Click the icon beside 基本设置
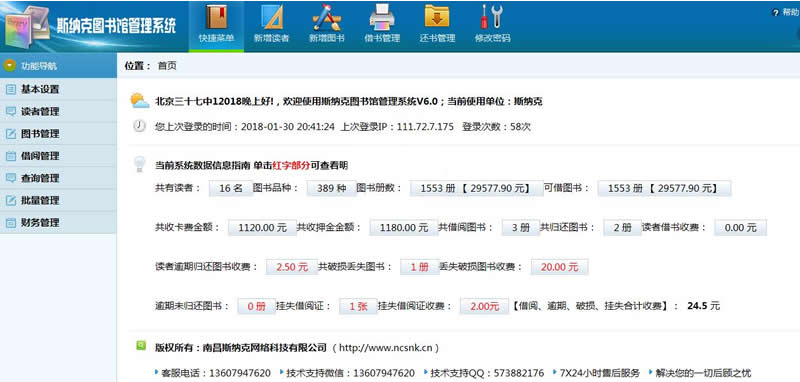800x382 pixels. pyautogui.click(x=11, y=90)
